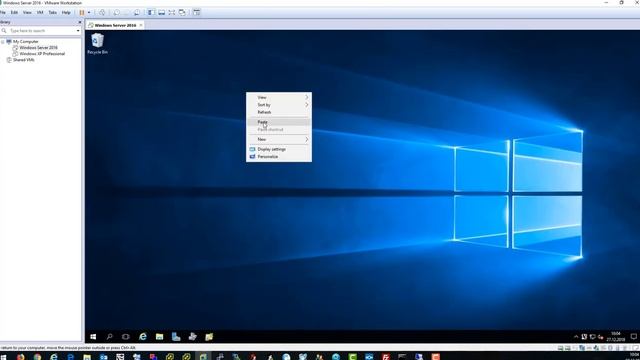Open Server Manager from guest taskbar
Screen dimensions: 640x360
(x=176, y=337)
